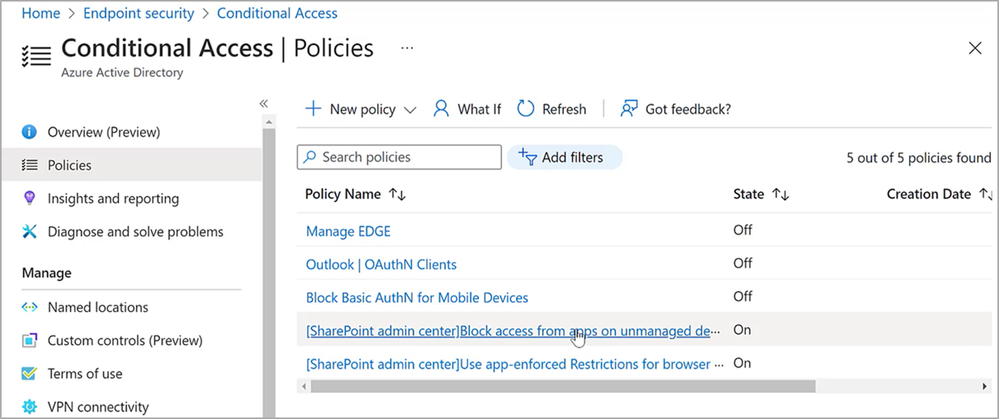
Task: Click the Add filters button label
Action: (x=572, y=157)
